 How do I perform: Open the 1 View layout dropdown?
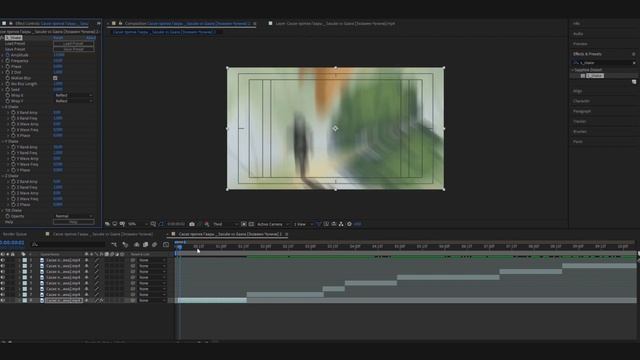coord(303,224)
